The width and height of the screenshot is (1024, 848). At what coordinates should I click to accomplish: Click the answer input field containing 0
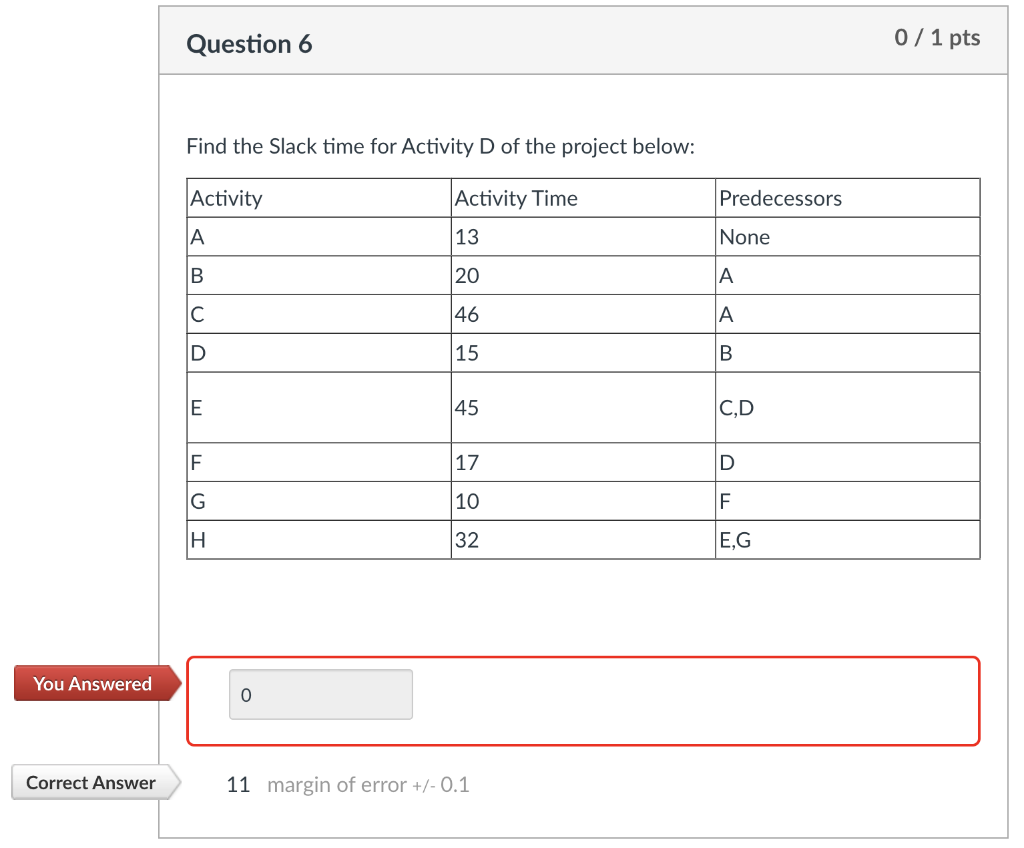click(320, 694)
